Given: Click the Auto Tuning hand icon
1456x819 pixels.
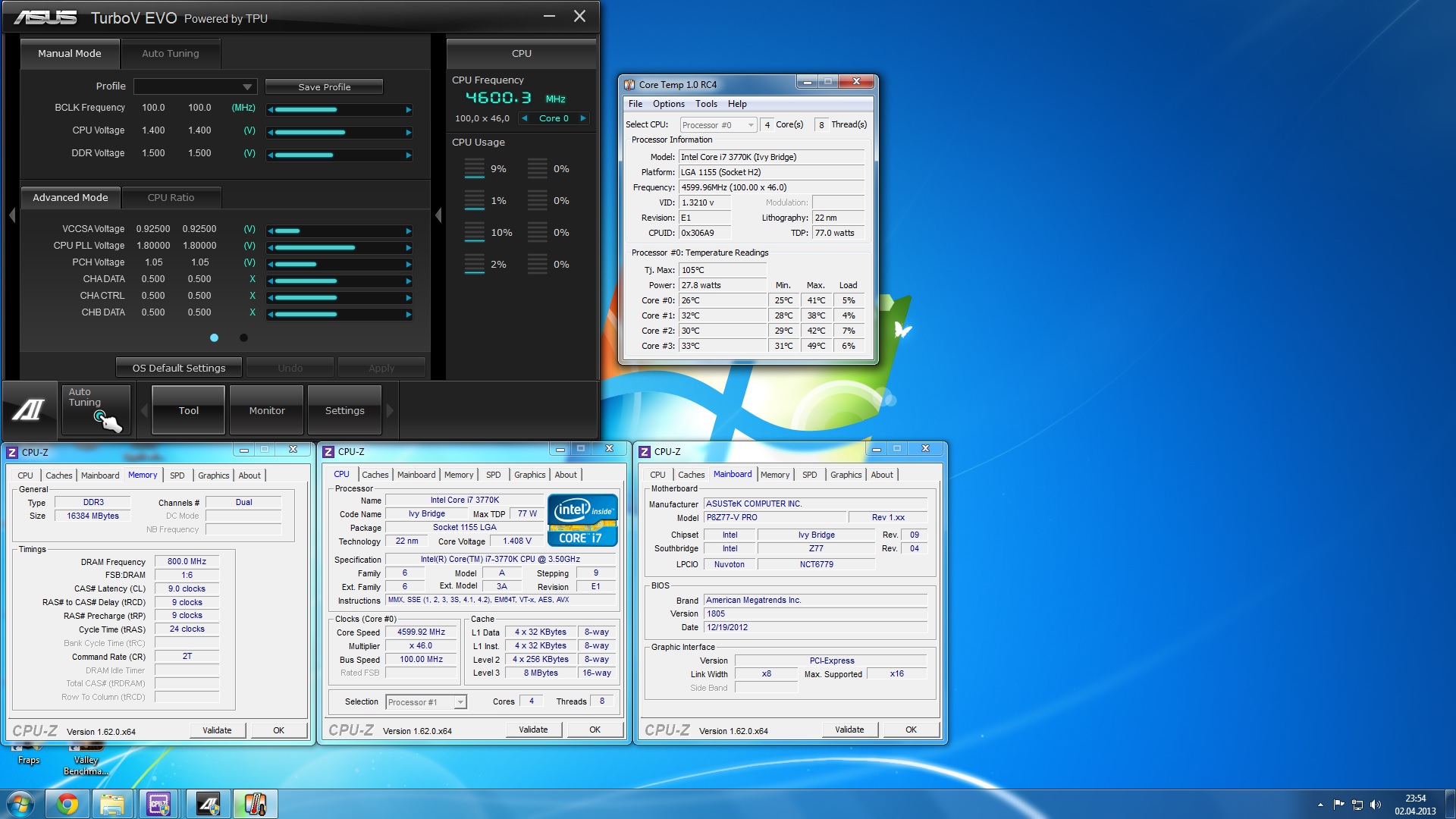Looking at the screenshot, I should coord(96,410).
